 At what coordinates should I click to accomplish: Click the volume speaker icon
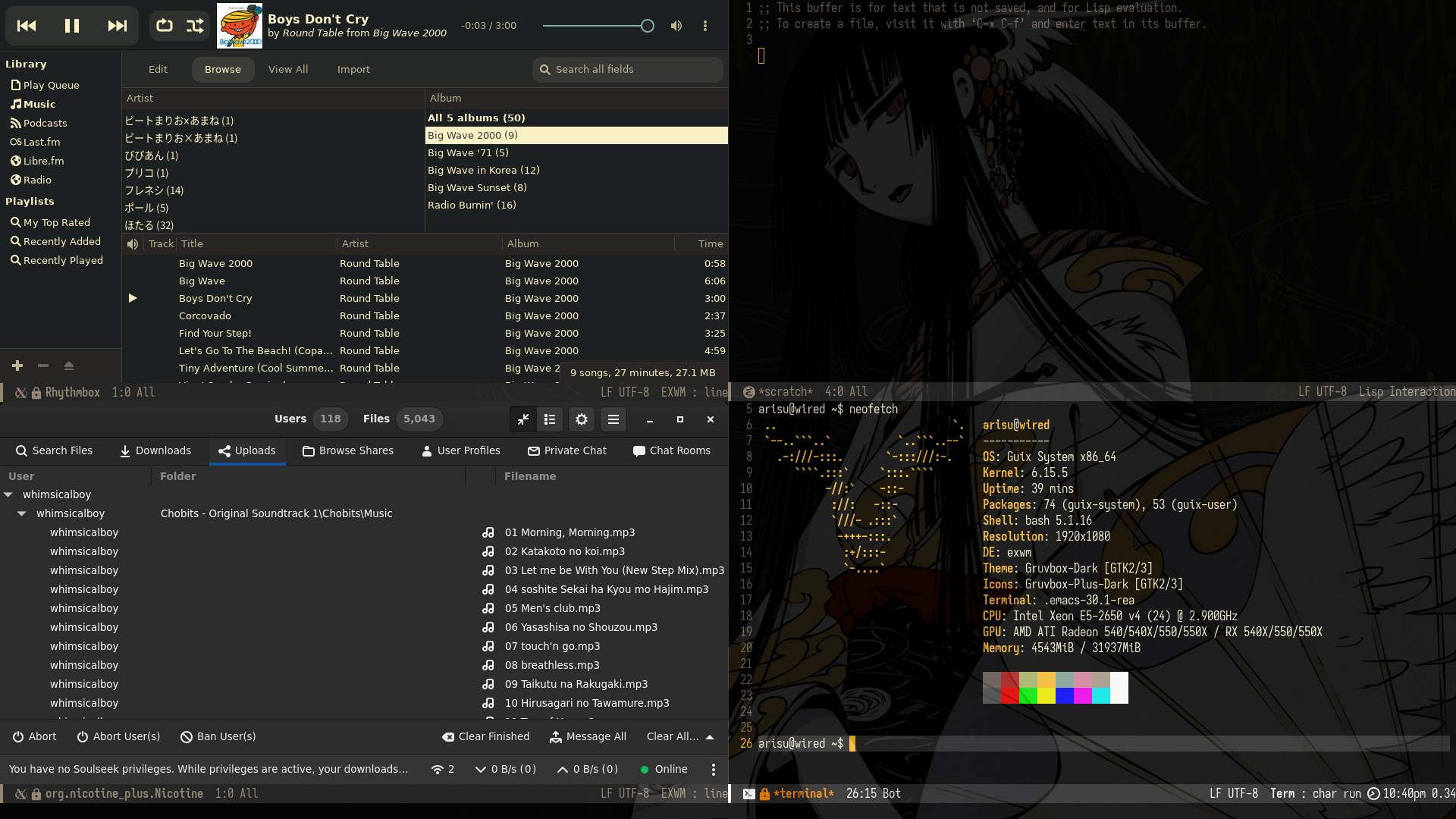click(676, 26)
